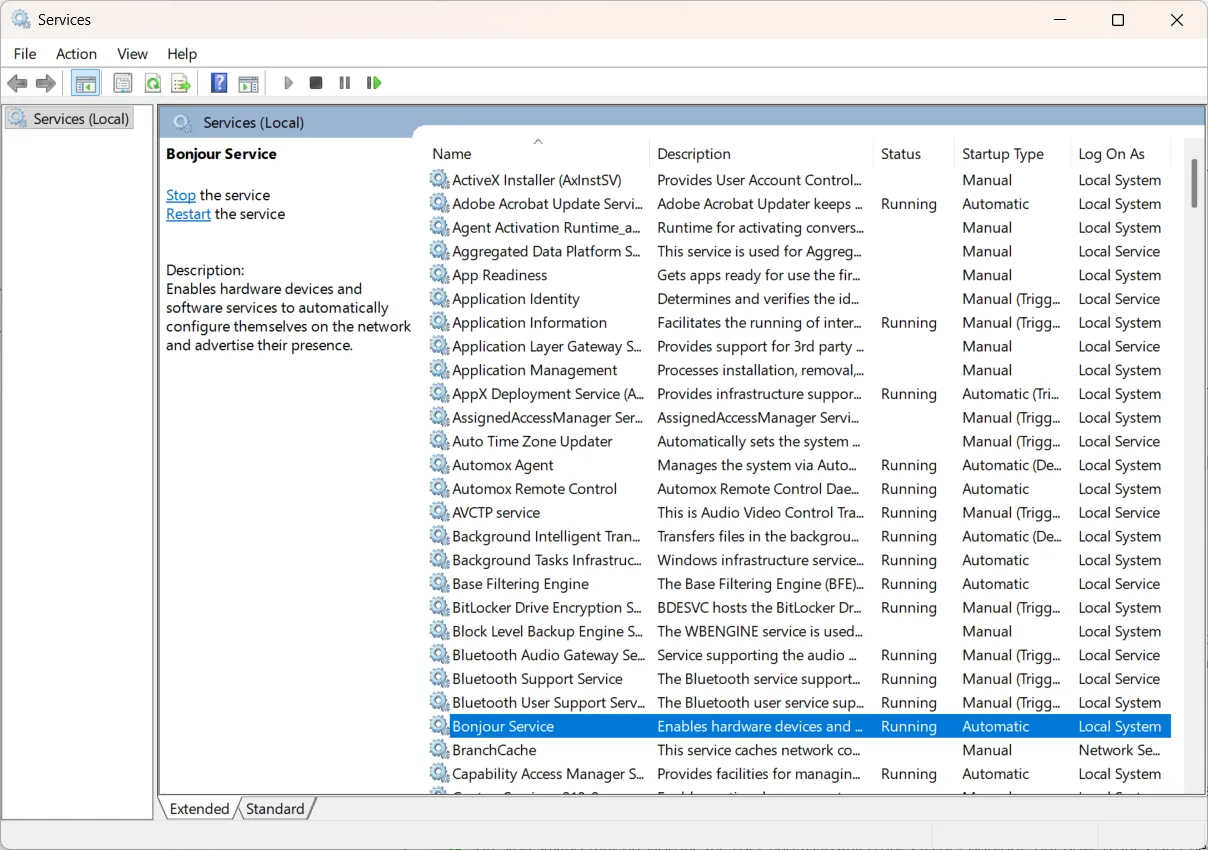This screenshot has width=1208, height=850.
Task: Click Network Se... log on cell for BranchCache
Action: pyautogui.click(x=1119, y=750)
